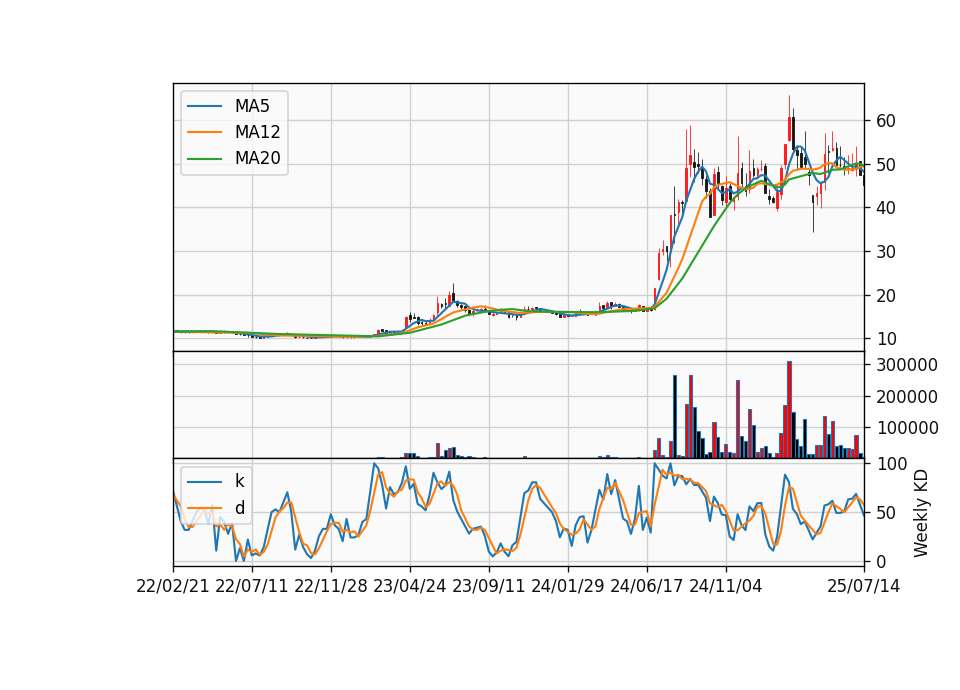Click the green MA20 legend line sample
The height and width of the screenshot is (690, 960).
[204, 159]
